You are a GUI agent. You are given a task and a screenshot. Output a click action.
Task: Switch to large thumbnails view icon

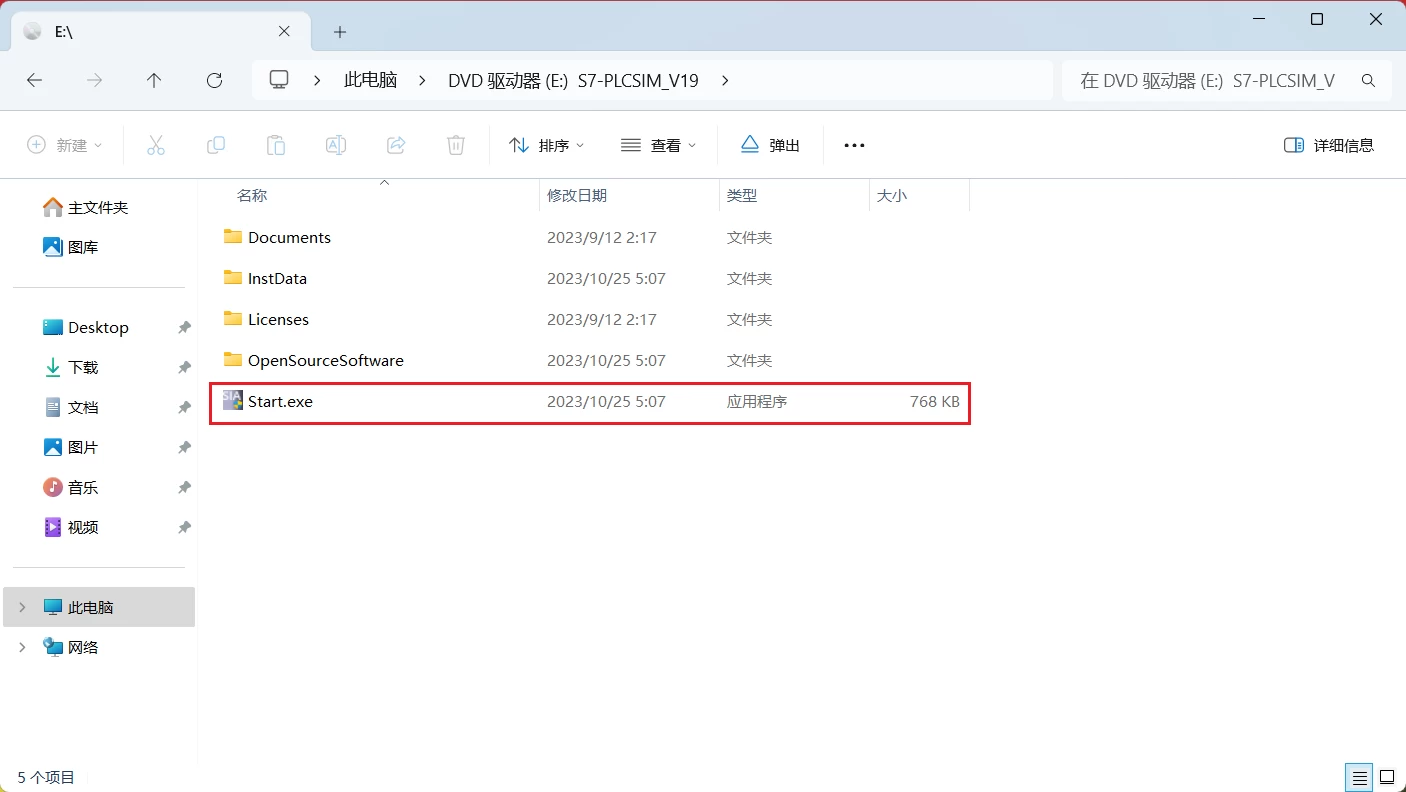pos(1387,777)
